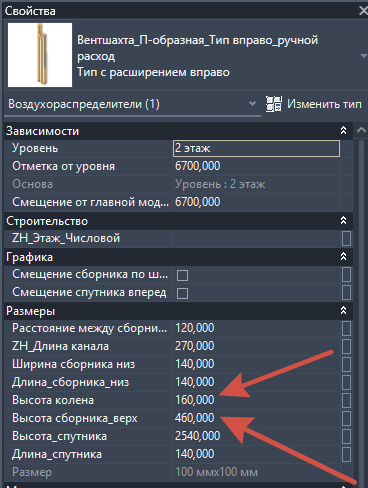Screen dimensions: 368x488
Task: Close the Свойства panel
Action: [363, 11]
